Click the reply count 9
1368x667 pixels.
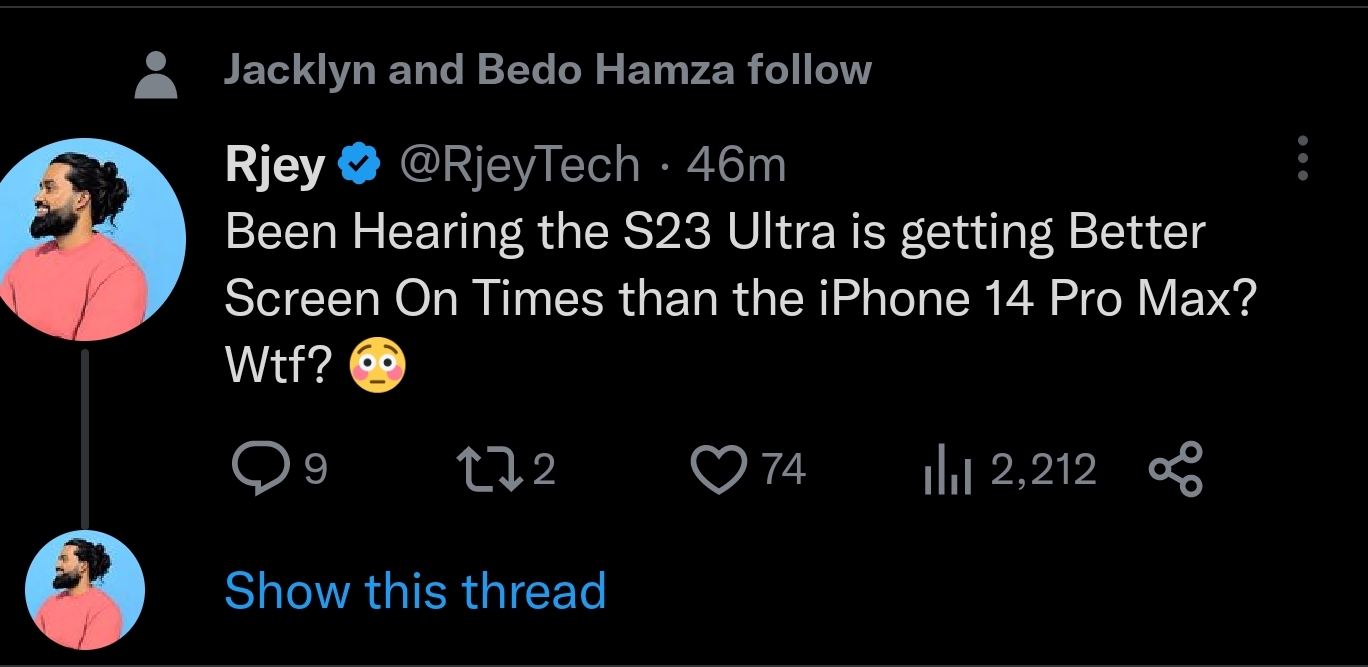[x=314, y=470]
